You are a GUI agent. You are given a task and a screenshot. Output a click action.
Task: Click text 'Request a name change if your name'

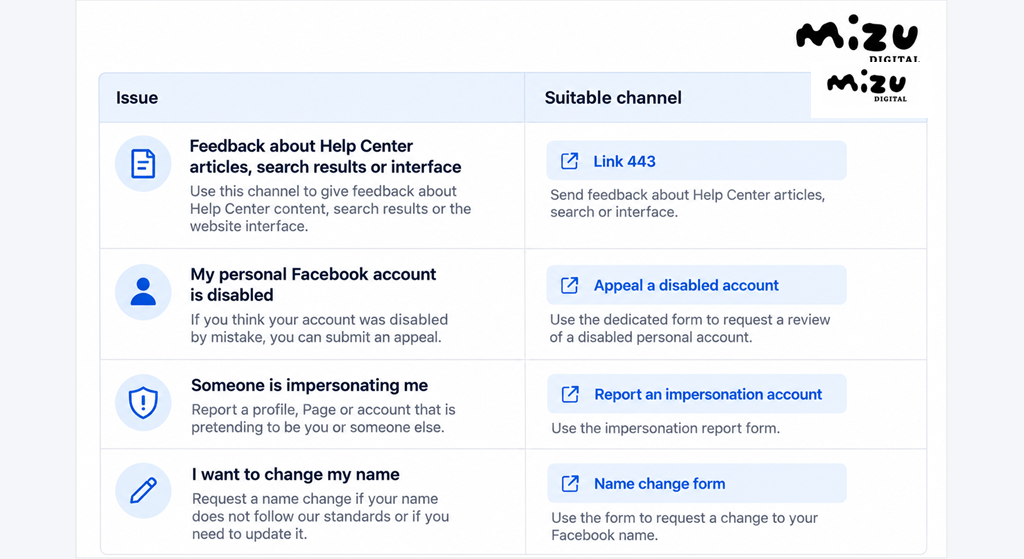coord(315,499)
